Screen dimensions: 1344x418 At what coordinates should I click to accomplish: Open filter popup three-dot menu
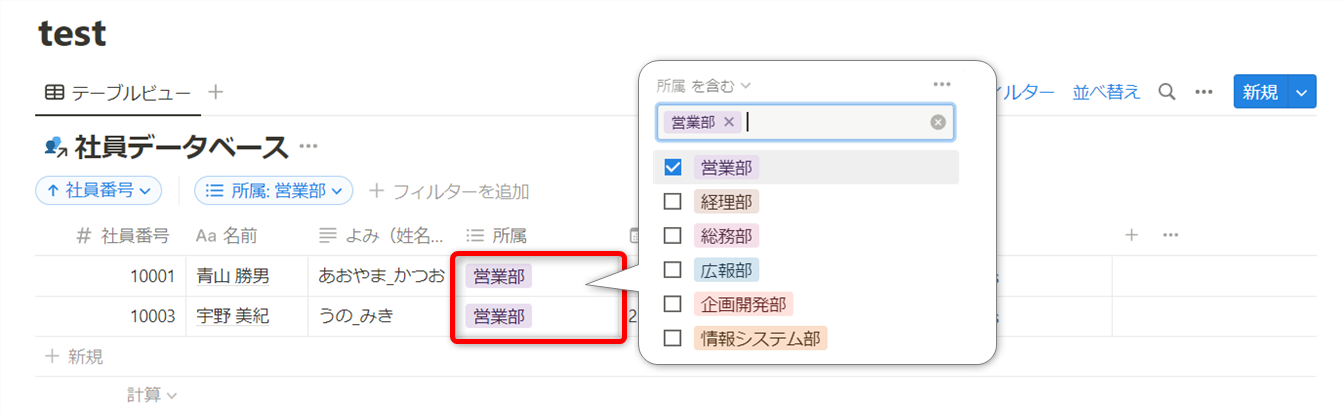pos(941,85)
